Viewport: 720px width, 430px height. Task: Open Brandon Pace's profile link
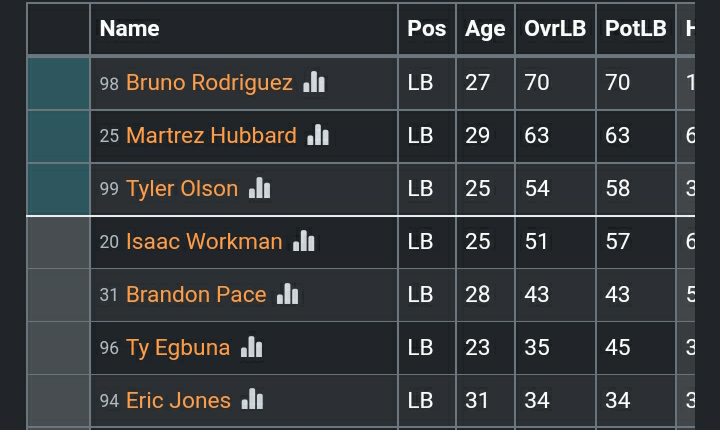(196, 294)
